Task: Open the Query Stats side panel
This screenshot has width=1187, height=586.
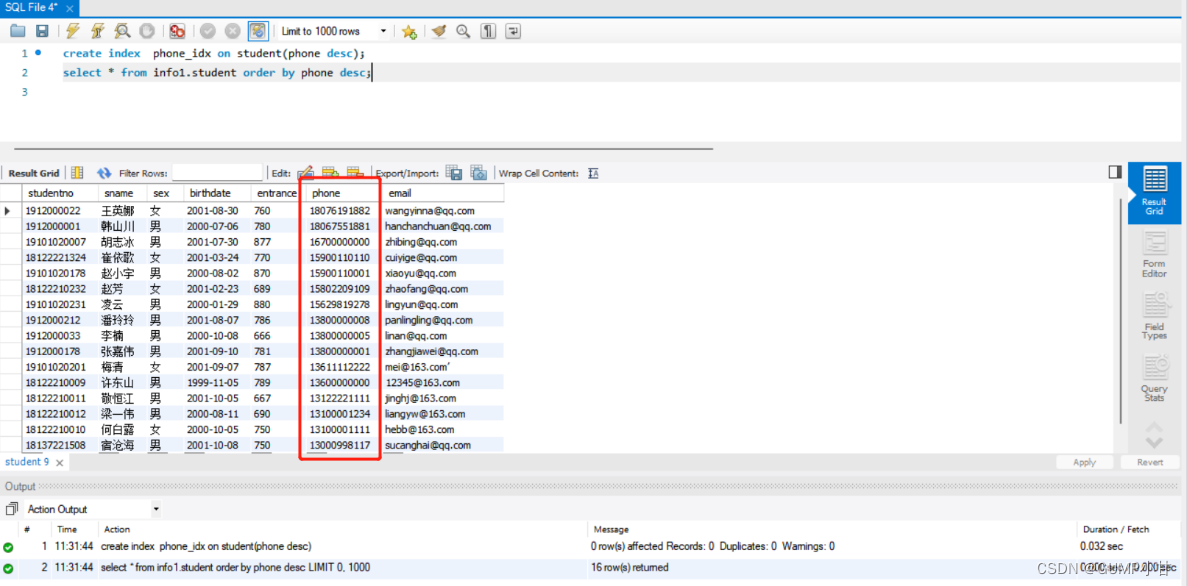Action: 1154,379
